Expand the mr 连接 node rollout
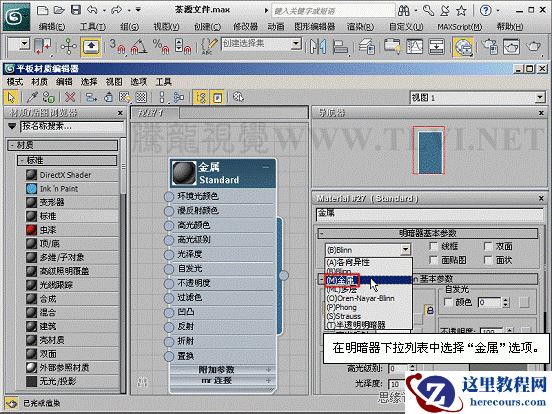Image resolution: width=552 pixels, height=414 pixels. click(221, 381)
